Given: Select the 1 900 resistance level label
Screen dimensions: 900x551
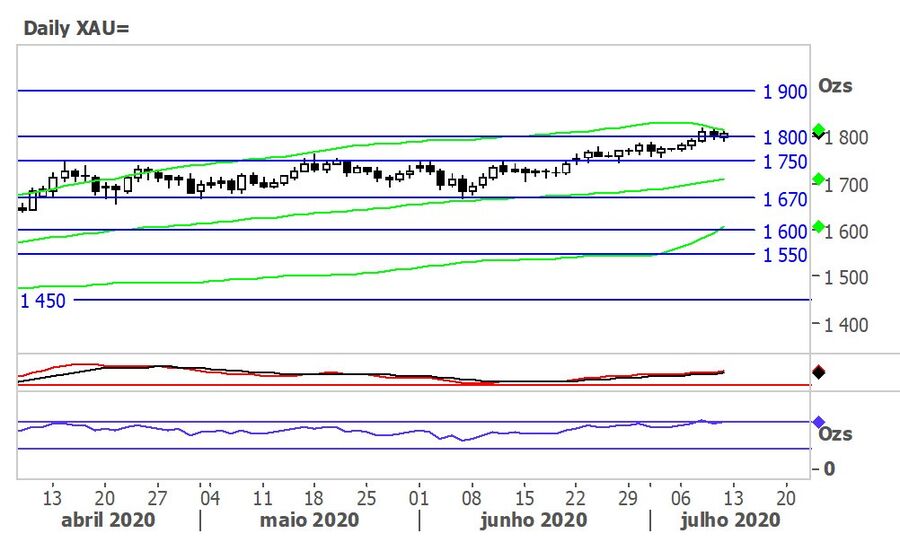Looking at the screenshot, I should point(785,92).
